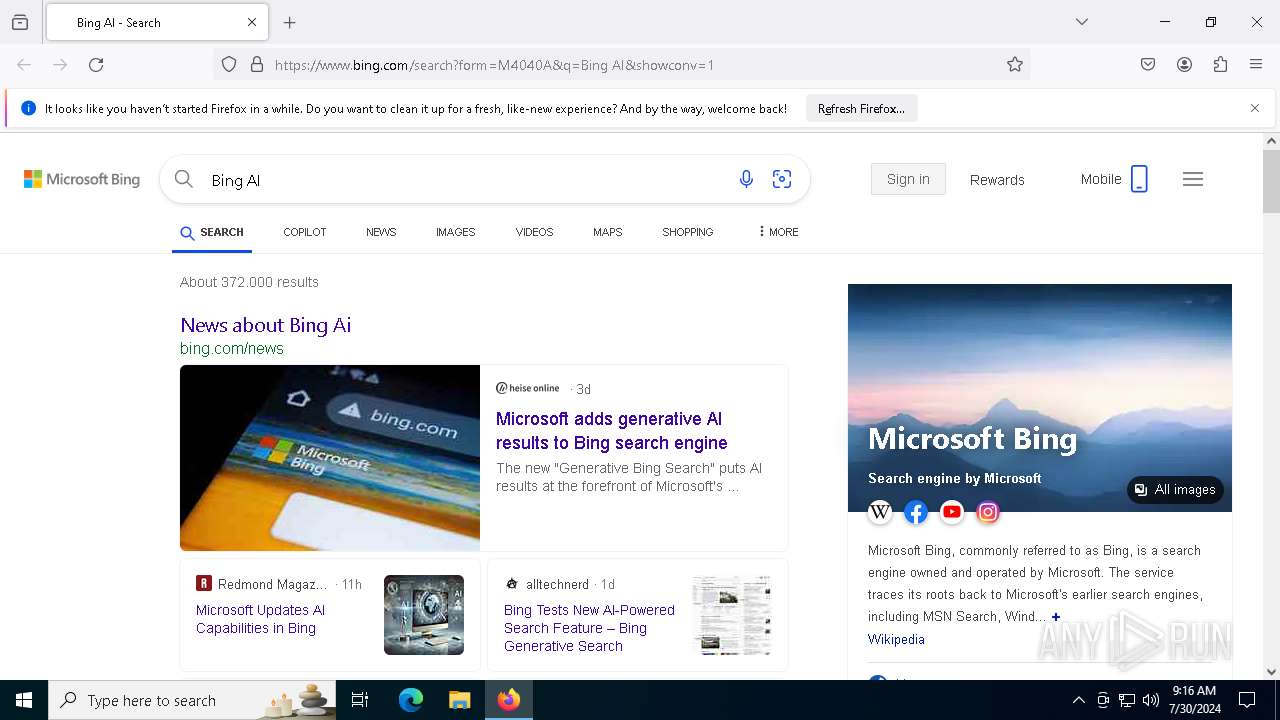
Task: Open File Explorer from the taskbar
Action: coord(459,700)
